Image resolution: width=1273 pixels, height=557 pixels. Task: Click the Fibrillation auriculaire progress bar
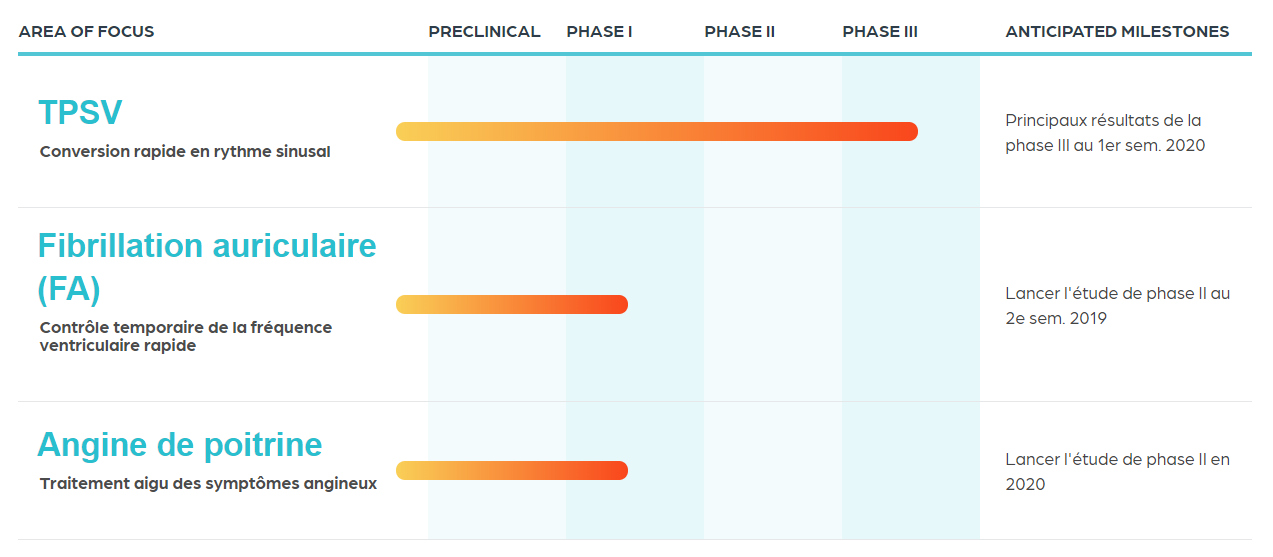pyautogui.click(x=512, y=304)
